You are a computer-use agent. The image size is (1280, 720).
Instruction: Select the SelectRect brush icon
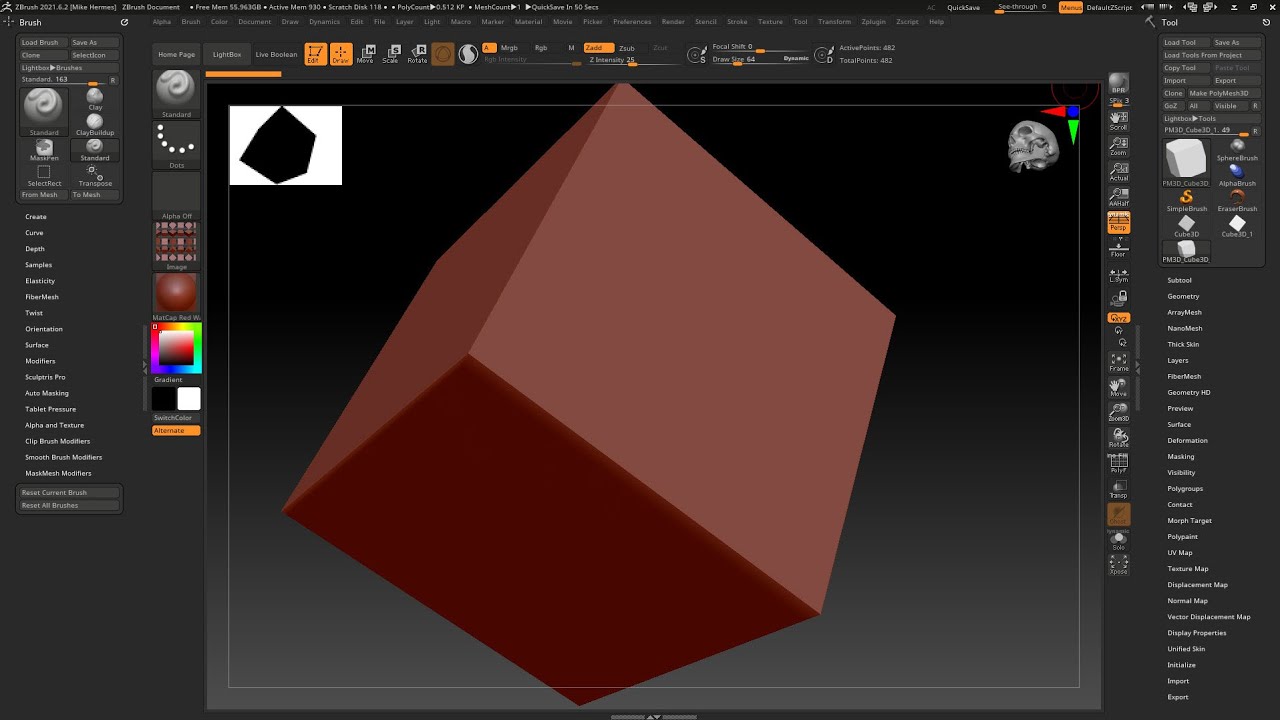pyautogui.click(x=44, y=176)
